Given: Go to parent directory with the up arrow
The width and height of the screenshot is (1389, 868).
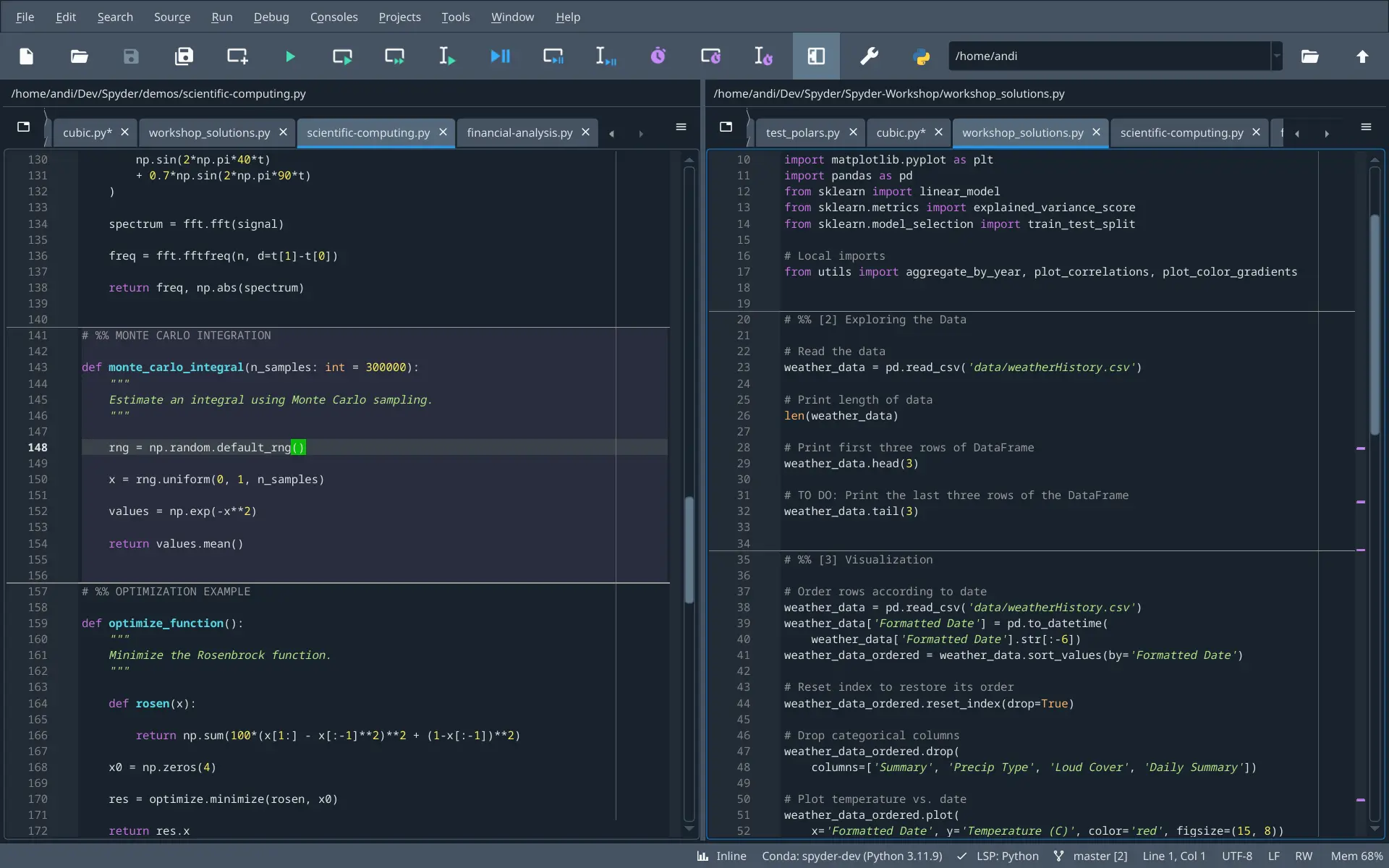Looking at the screenshot, I should pos(1363,56).
